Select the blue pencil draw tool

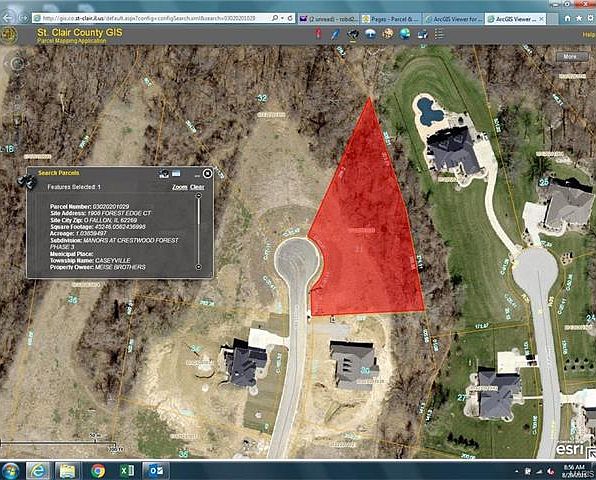tap(335, 34)
